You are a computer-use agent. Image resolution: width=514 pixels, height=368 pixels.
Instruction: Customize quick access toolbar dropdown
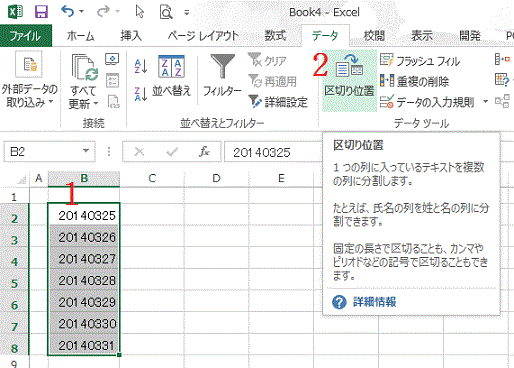187,13
